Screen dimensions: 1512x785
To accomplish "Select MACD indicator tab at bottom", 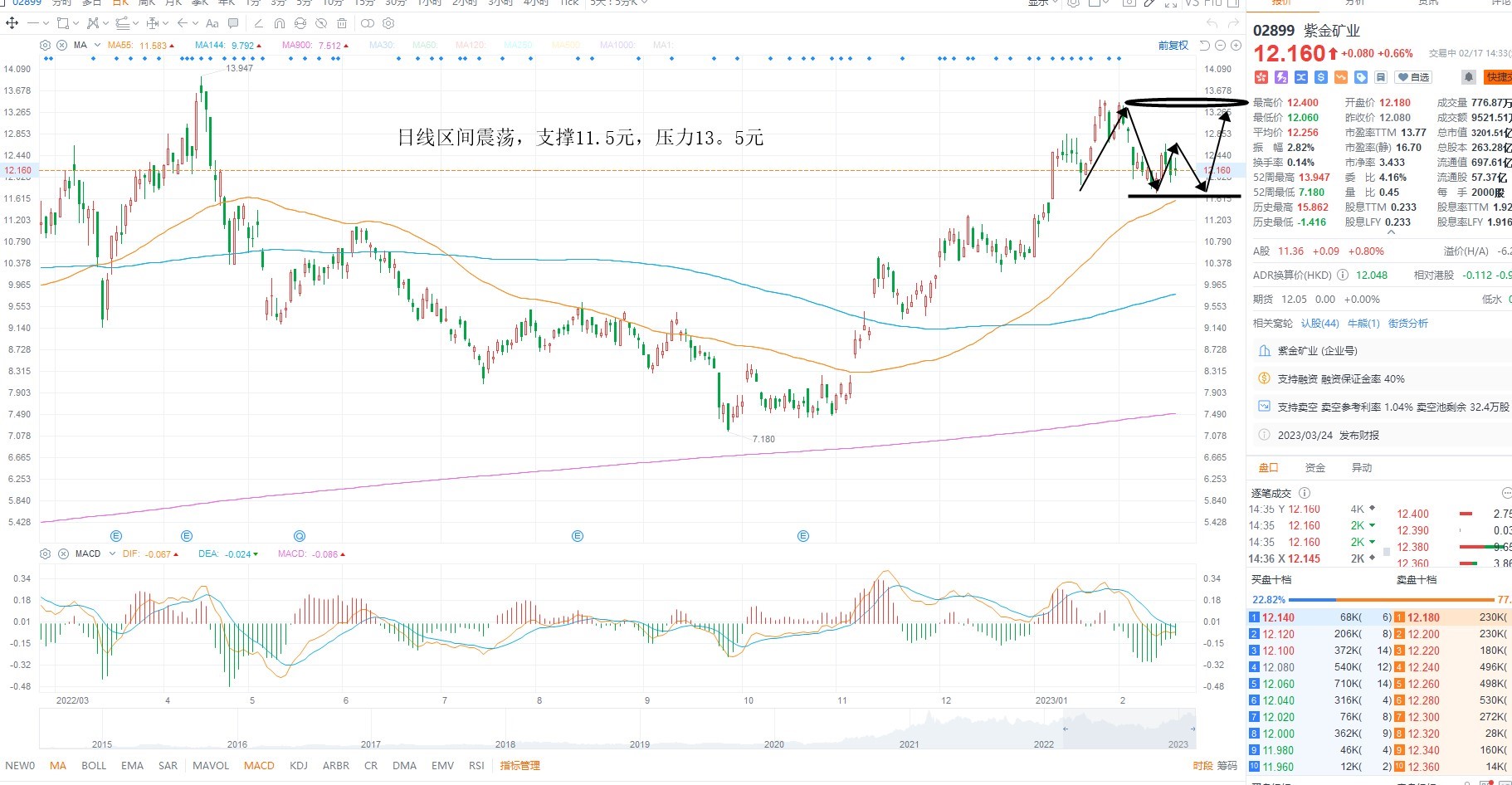I will pyautogui.click(x=259, y=766).
